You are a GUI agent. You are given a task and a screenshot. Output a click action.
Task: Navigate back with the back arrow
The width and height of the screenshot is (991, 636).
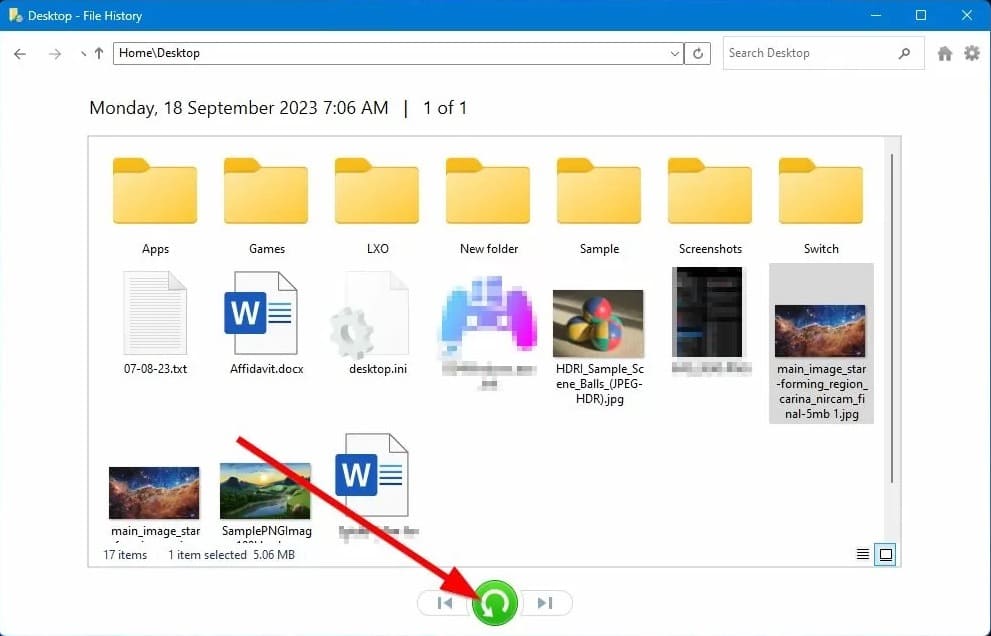[20, 54]
